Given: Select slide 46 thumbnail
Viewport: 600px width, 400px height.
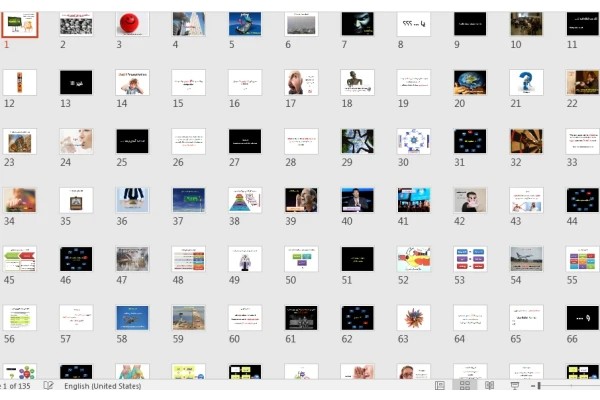Looking at the screenshot, I should (x=76, y=259).
